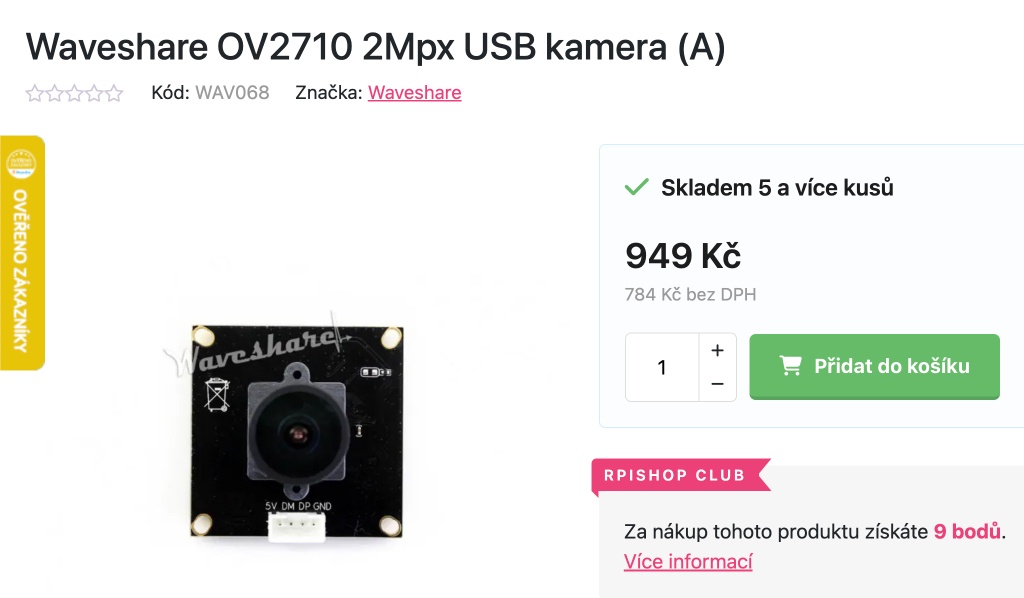
Task: Click the product code WAV068
Action: [x=232, y=93]
